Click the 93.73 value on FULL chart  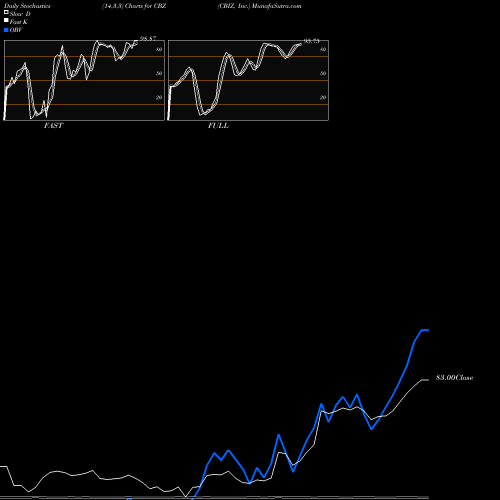312,41
